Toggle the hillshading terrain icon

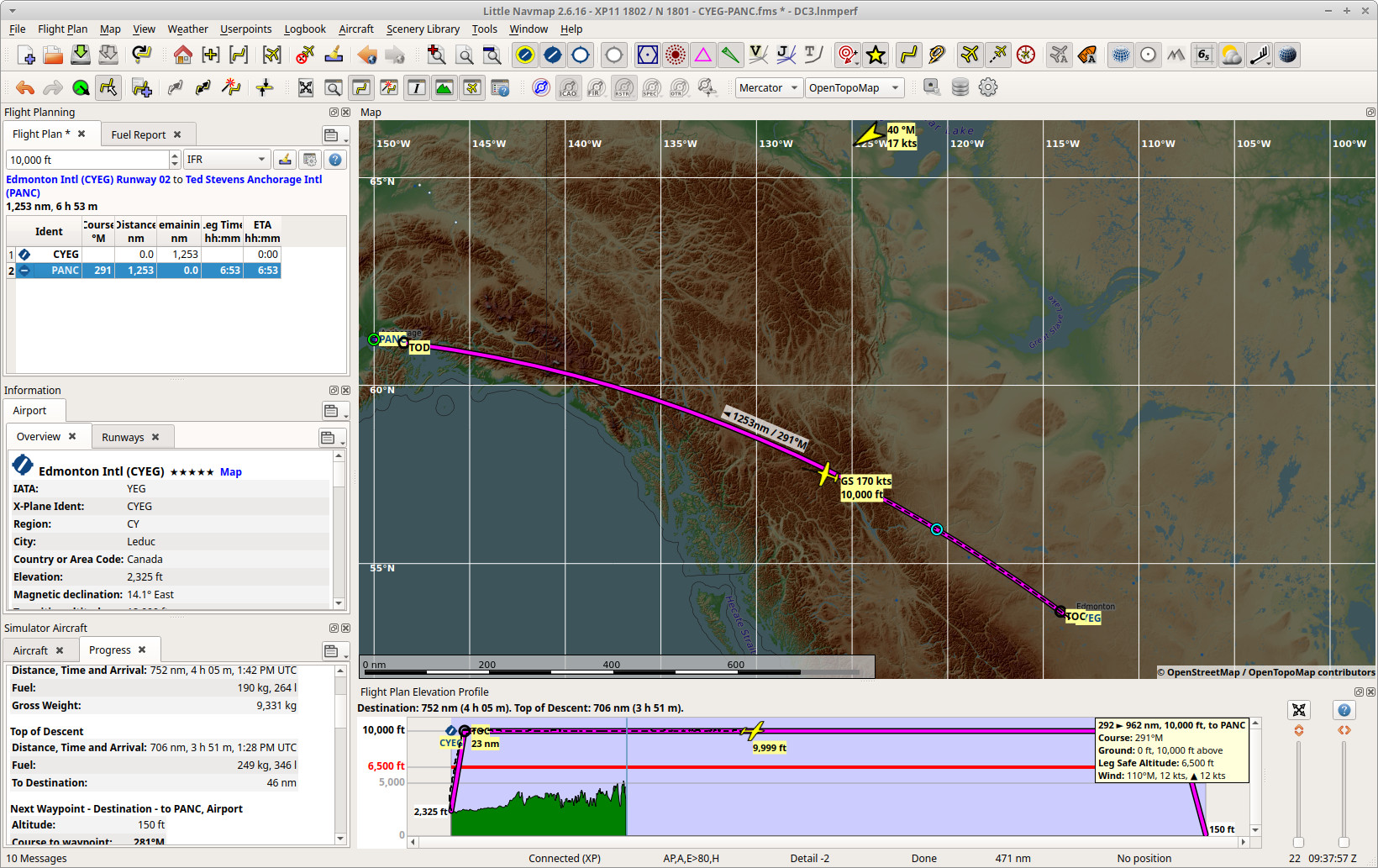1176,55
